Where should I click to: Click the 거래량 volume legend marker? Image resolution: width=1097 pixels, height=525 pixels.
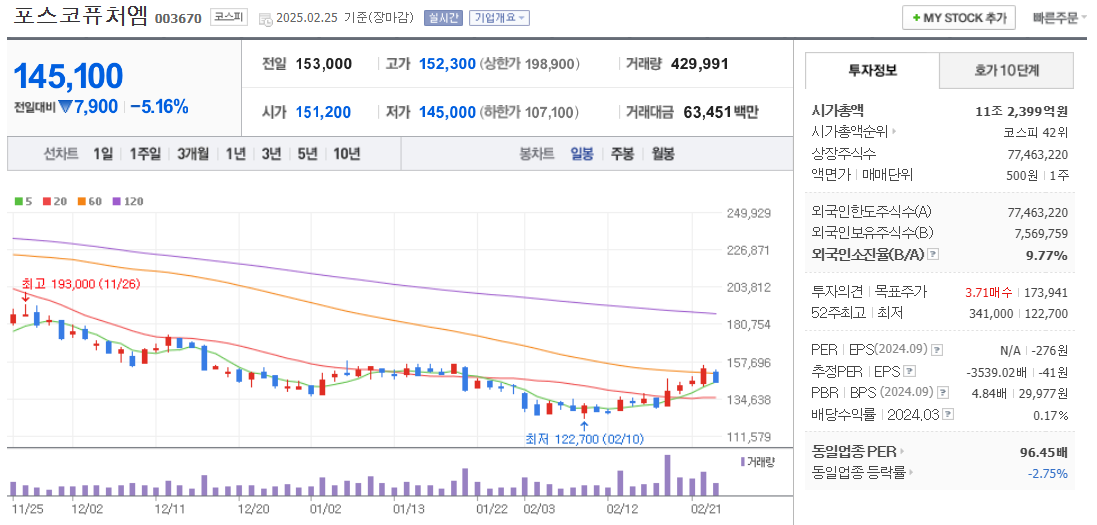757,461
